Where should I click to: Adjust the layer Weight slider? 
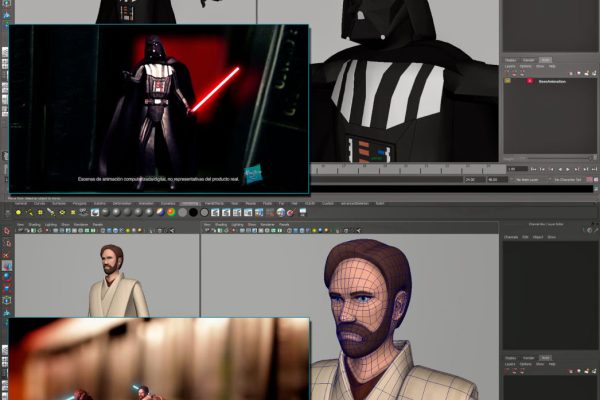[559, 158]
